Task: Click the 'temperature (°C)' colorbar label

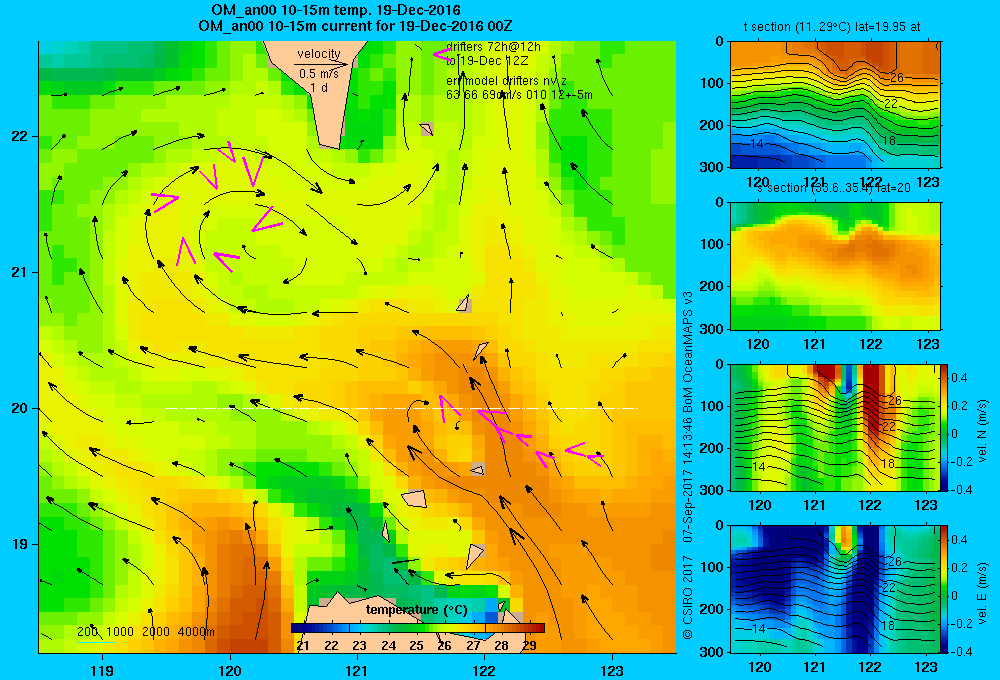Action: (416, 610)
